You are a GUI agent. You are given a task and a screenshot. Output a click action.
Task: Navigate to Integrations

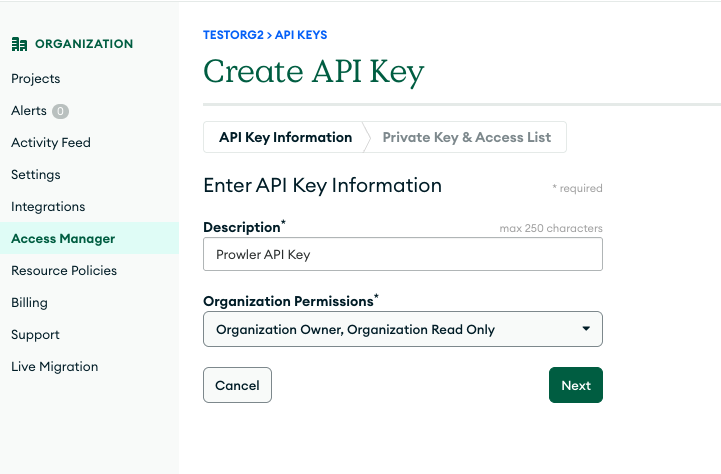[48, 207]
